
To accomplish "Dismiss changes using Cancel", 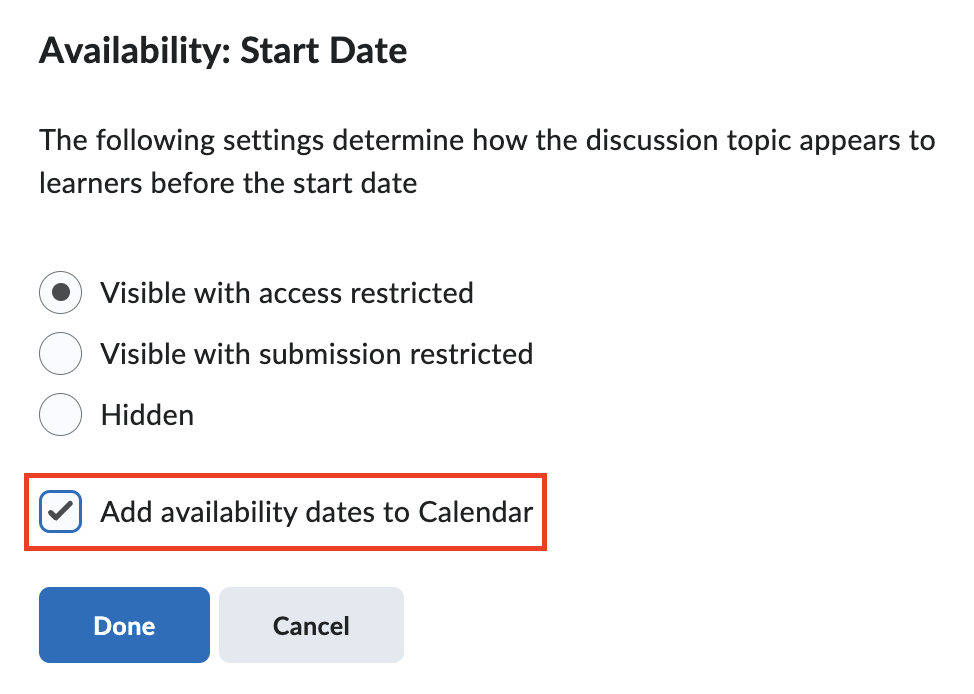I will 310,624.
